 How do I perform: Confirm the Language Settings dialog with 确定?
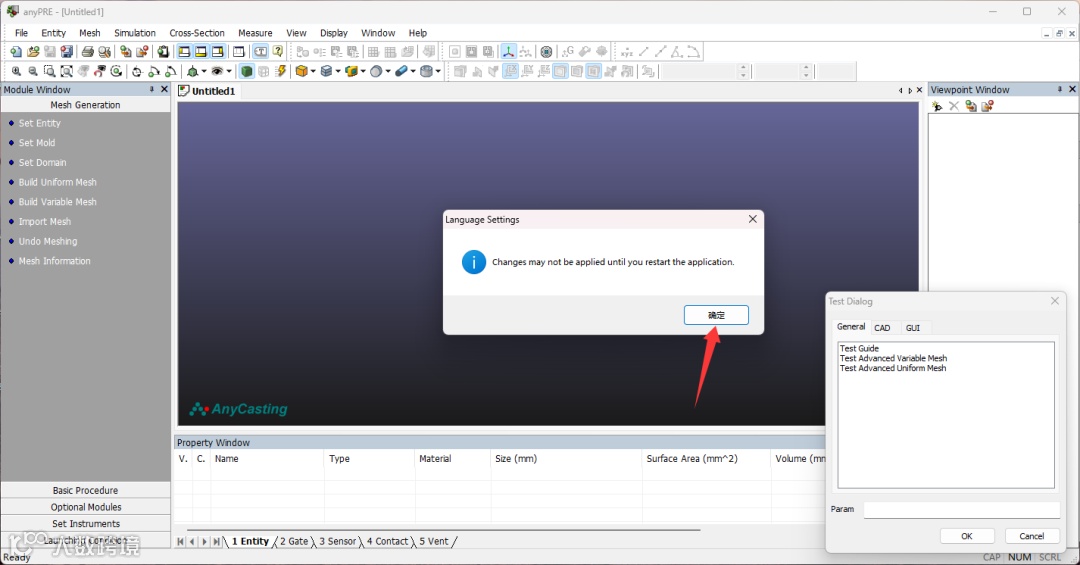point(716,315)
